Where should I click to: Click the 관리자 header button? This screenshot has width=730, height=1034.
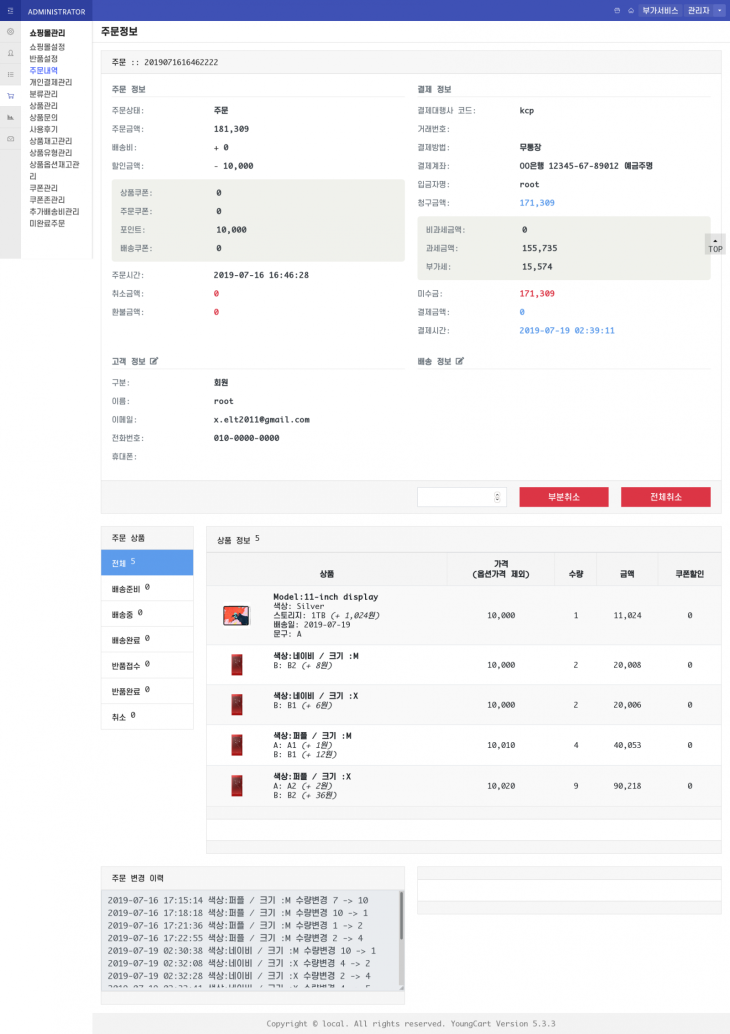(698, 11)
